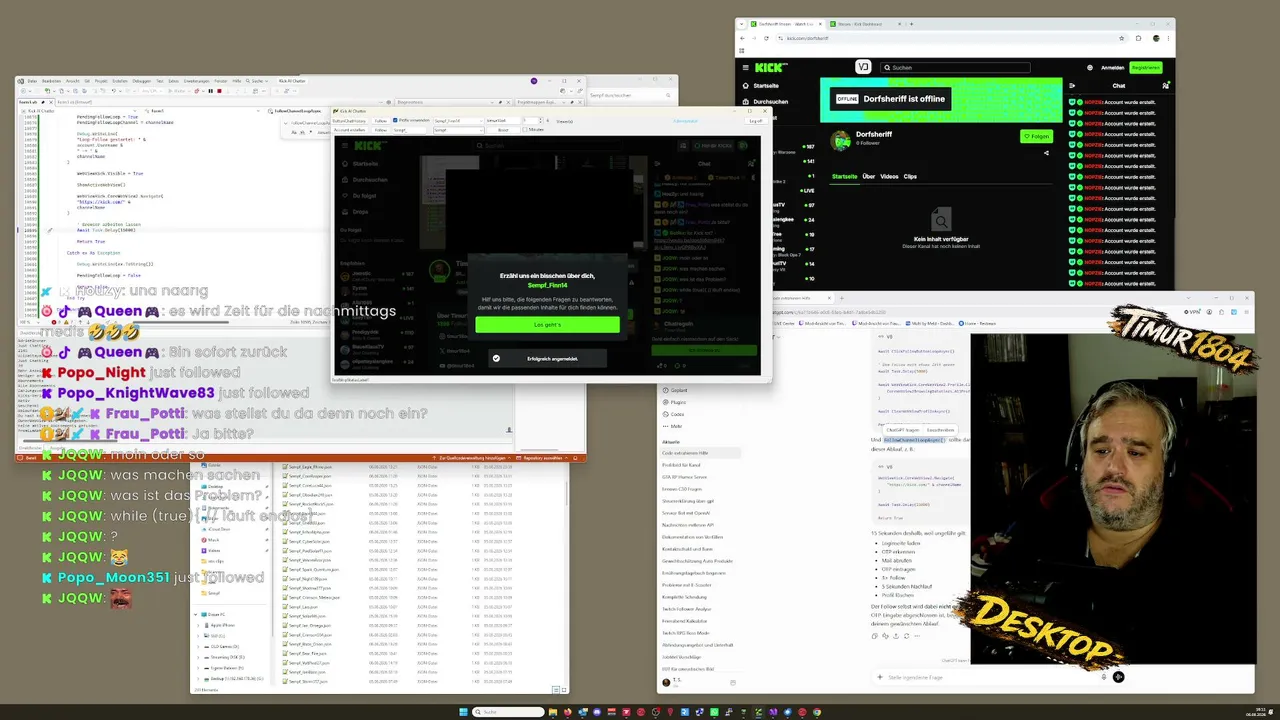1280x720 pixels.
Task: Switch to Form1.vb [Entwurf] editor tab
Action: pyautogui.click(x=74, y=102)
